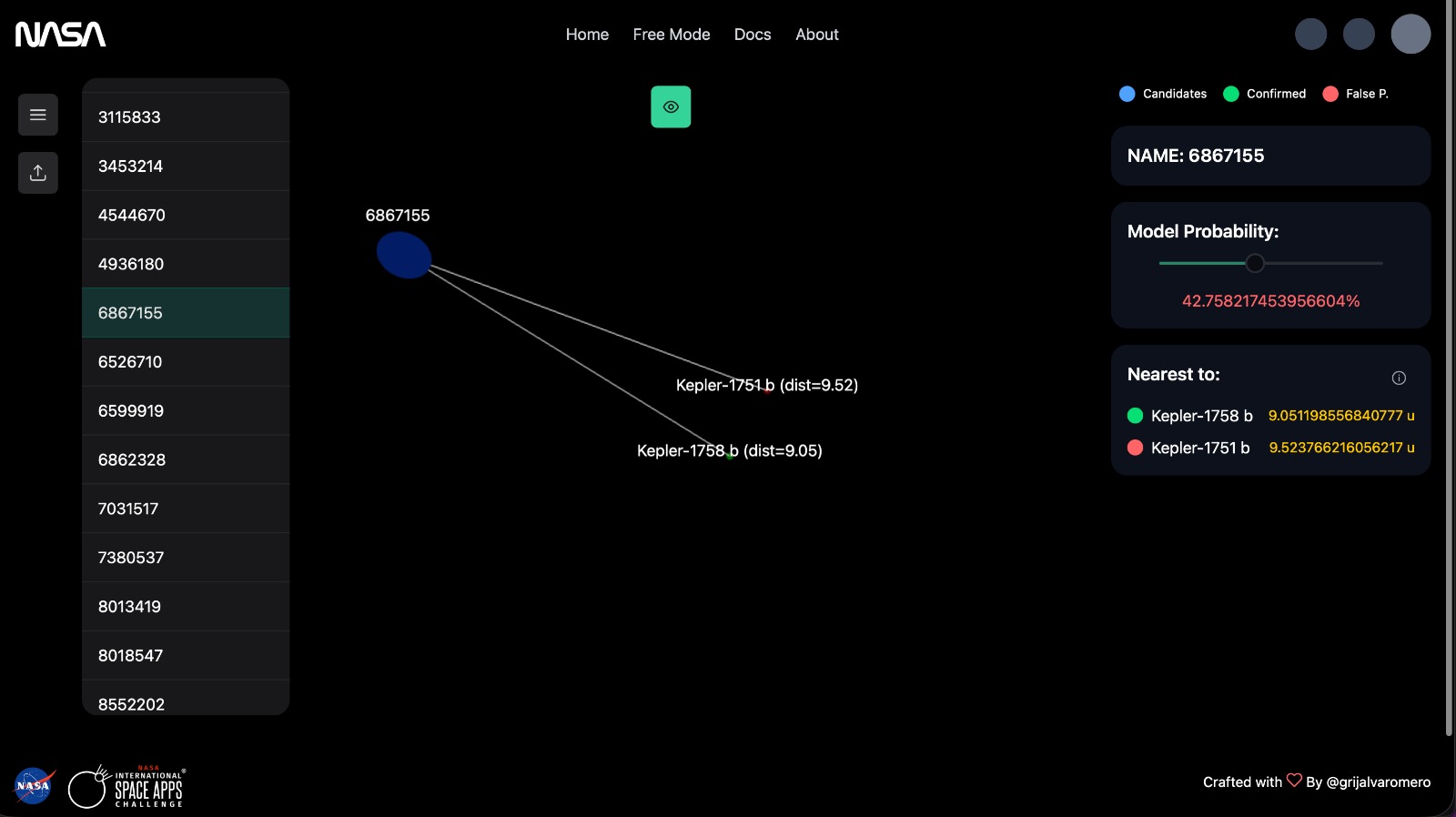
Task: Toggle the Candidates legend filter
Action: click(x=1163, y=94)
